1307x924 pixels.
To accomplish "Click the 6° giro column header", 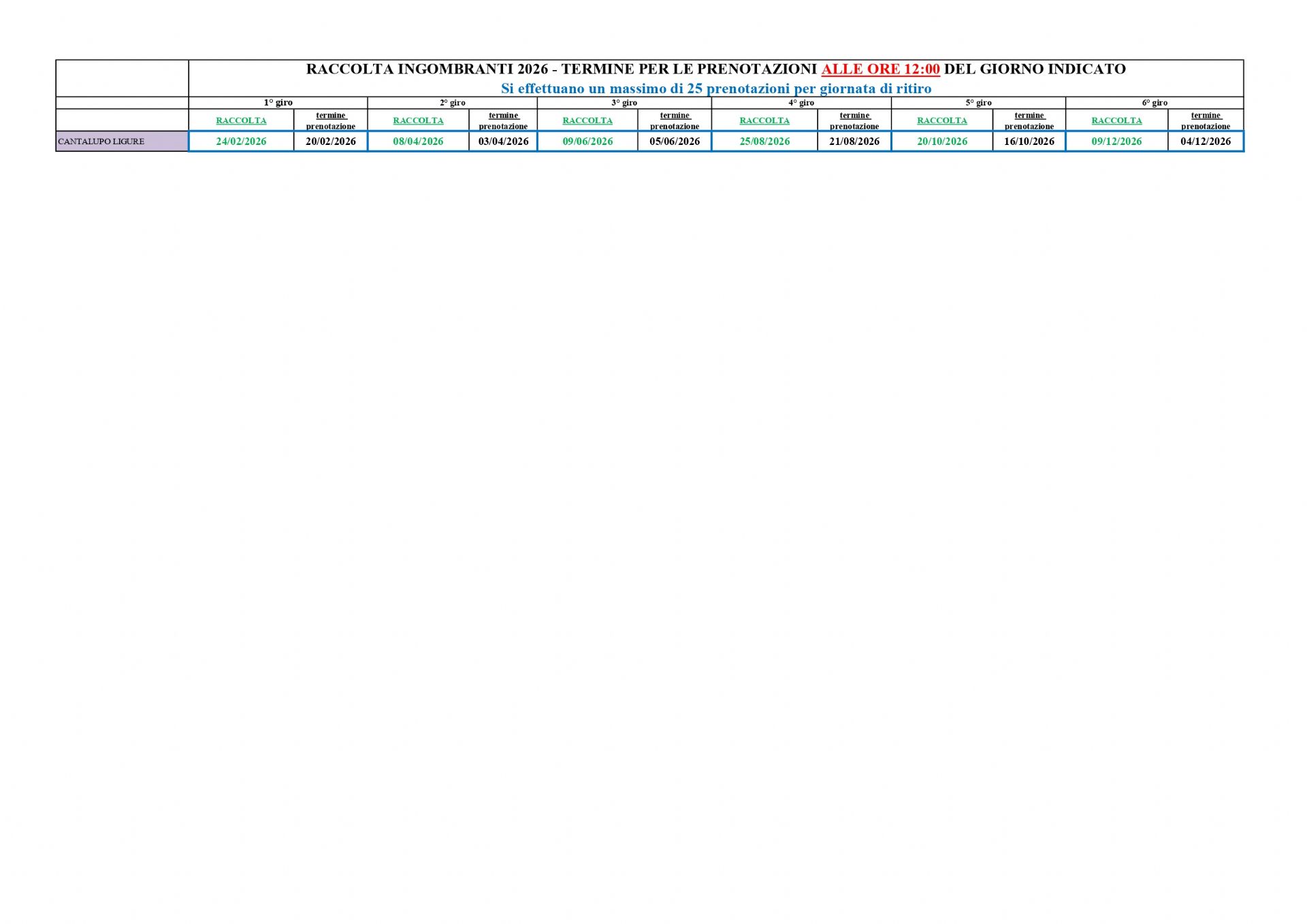I will [1155, 103].
